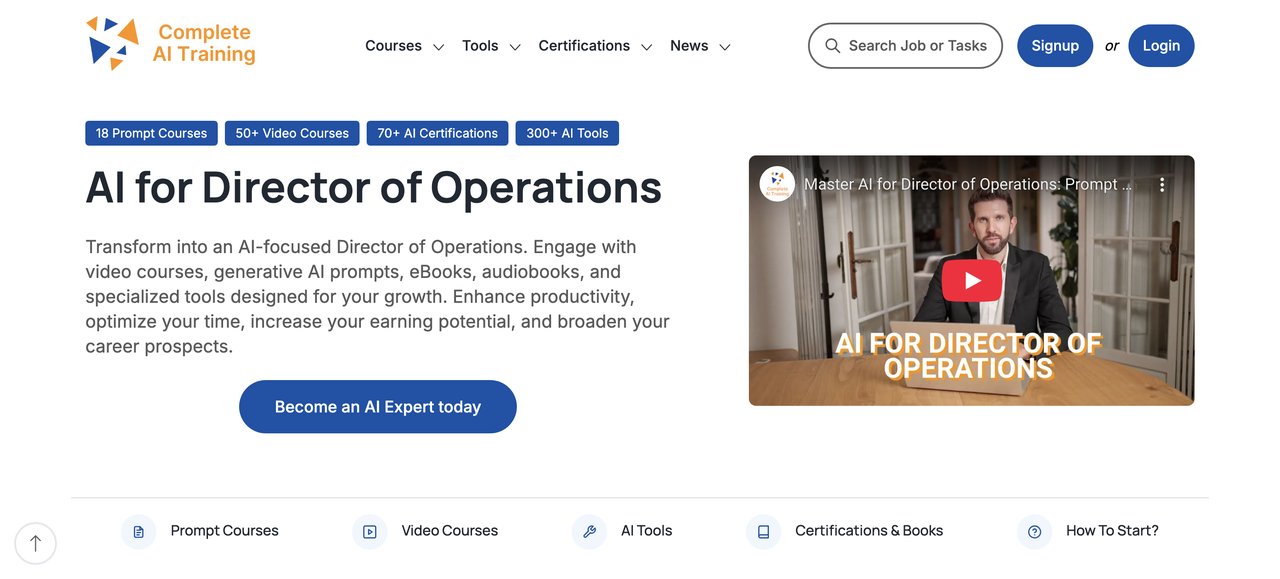Open the Courses menu
This screenshot has height=579, width=1280.
tap(393, 46)
